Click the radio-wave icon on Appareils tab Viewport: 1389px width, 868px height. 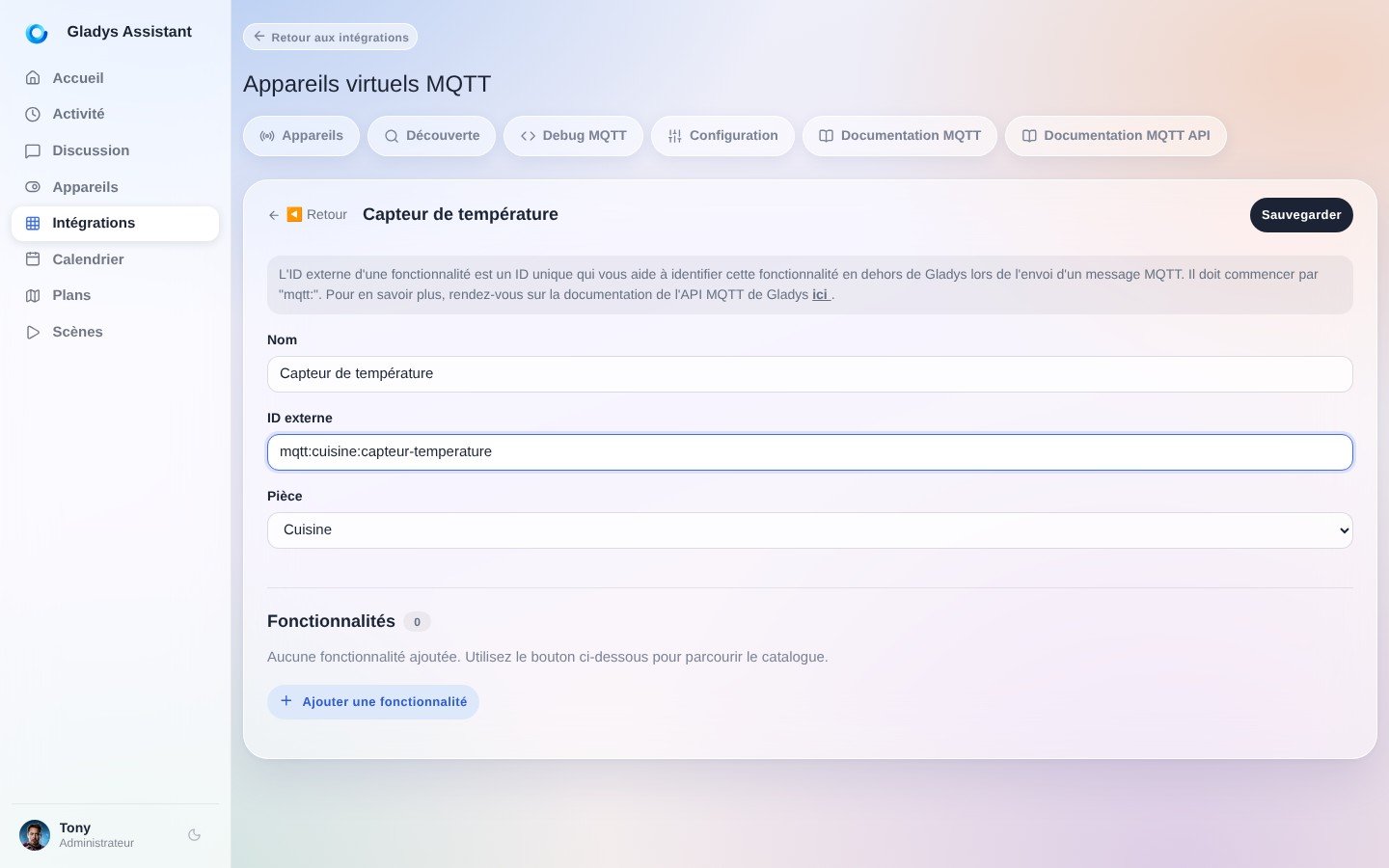point(267,136)
